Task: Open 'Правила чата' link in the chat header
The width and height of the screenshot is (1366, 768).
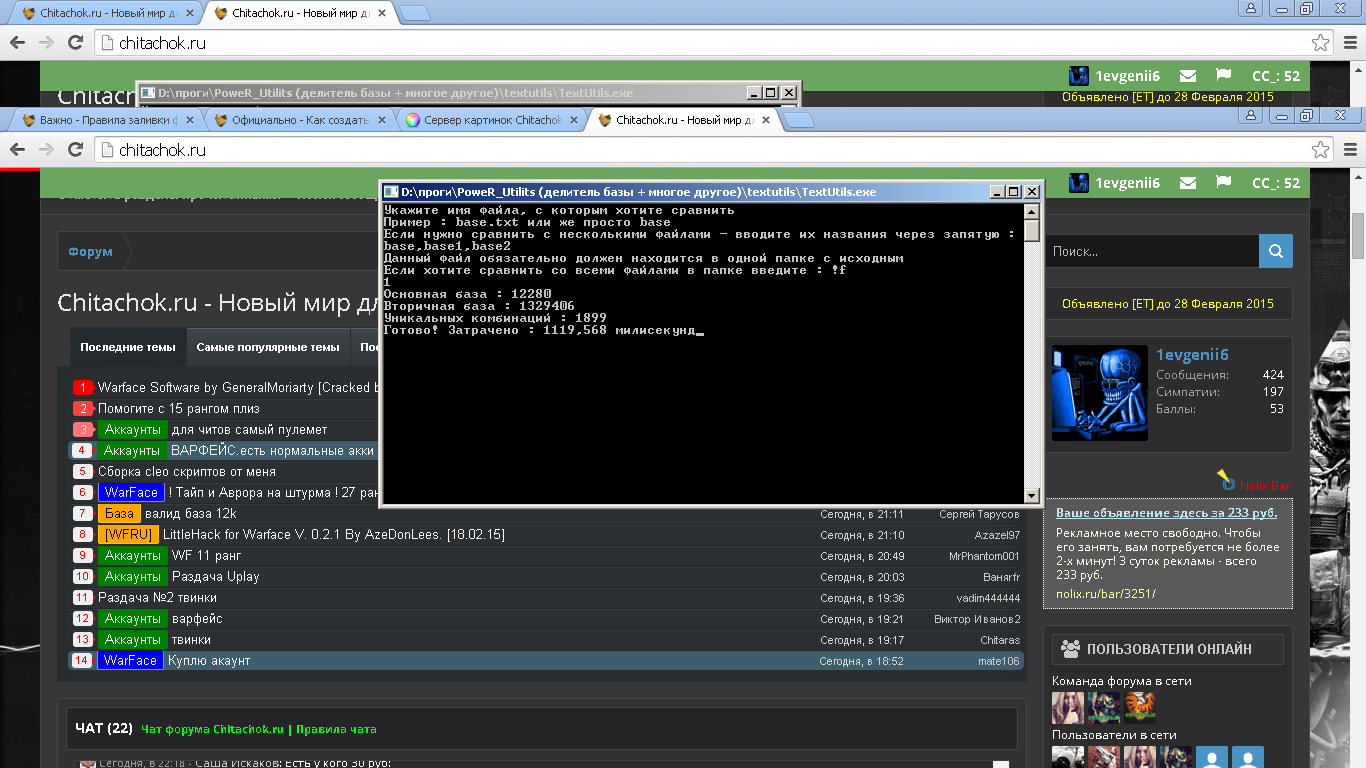Action: (336, 729)
